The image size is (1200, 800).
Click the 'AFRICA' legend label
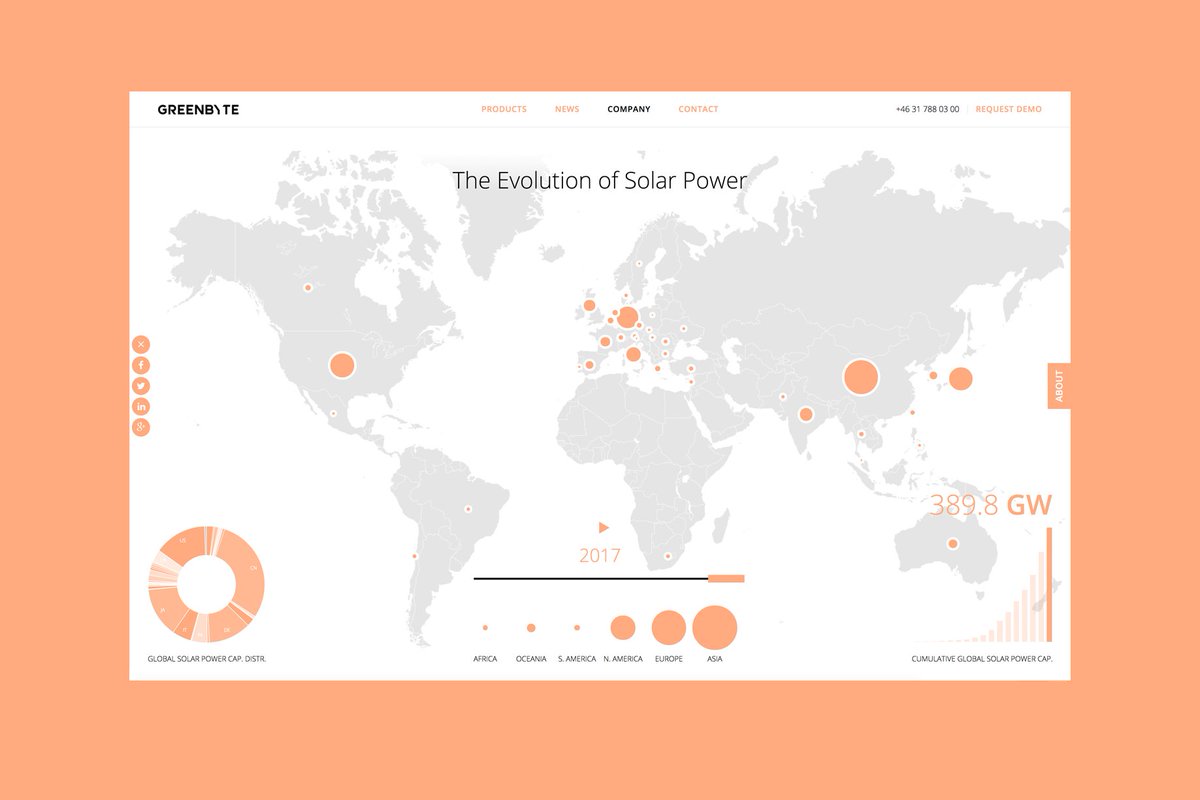point(485,659)
